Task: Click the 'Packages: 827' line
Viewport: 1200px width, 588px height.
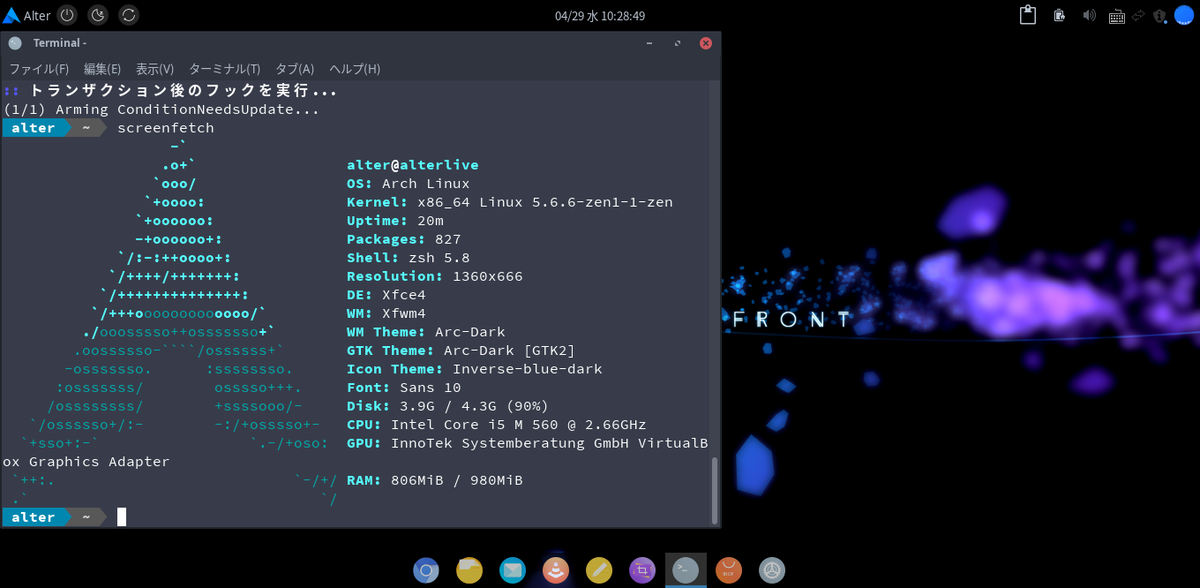Action: click(404, 239)
